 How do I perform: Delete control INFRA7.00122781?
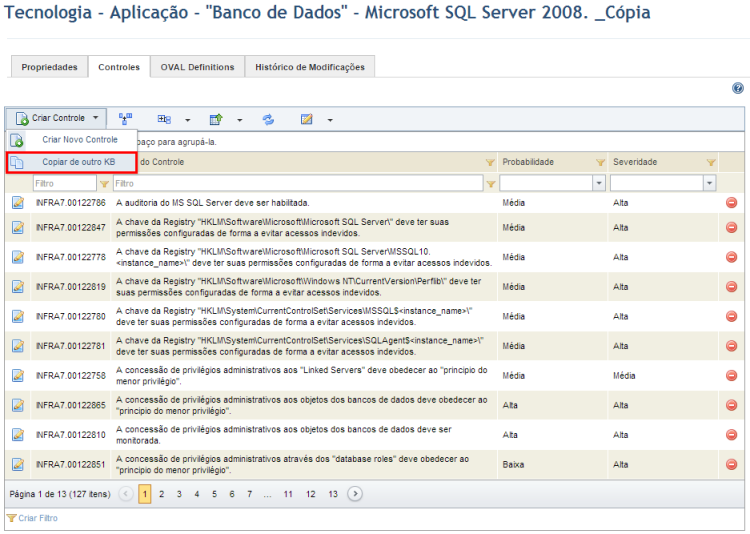point(731,346)
